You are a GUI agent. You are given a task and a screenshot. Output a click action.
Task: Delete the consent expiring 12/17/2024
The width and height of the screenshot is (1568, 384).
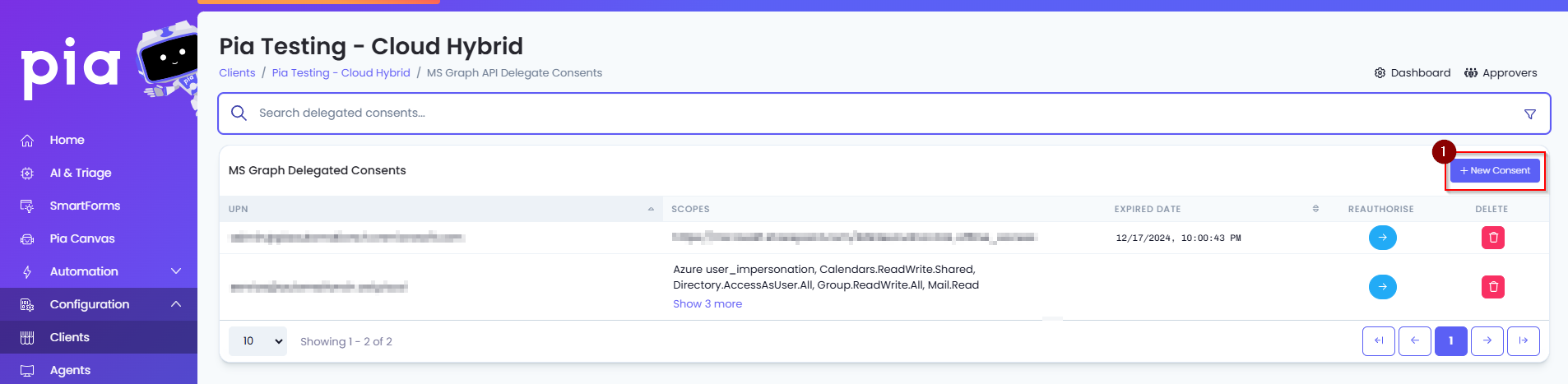(1492, 238)
